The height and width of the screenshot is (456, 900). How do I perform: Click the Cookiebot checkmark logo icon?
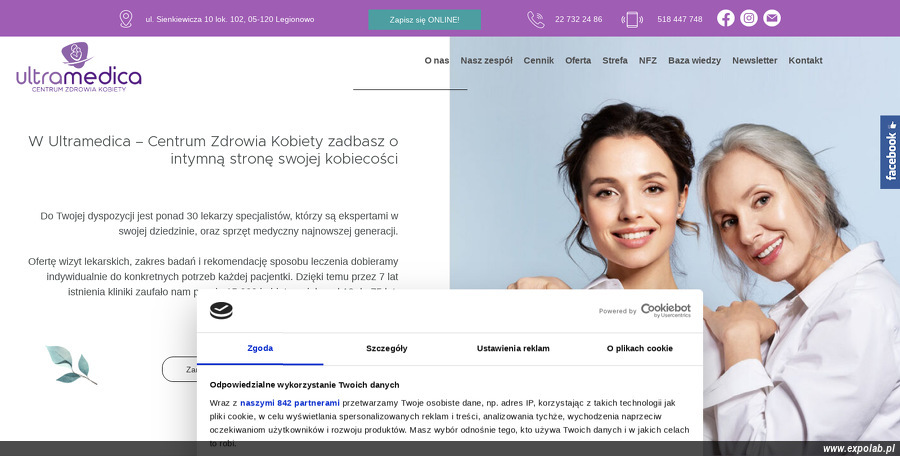coord(221,311)
